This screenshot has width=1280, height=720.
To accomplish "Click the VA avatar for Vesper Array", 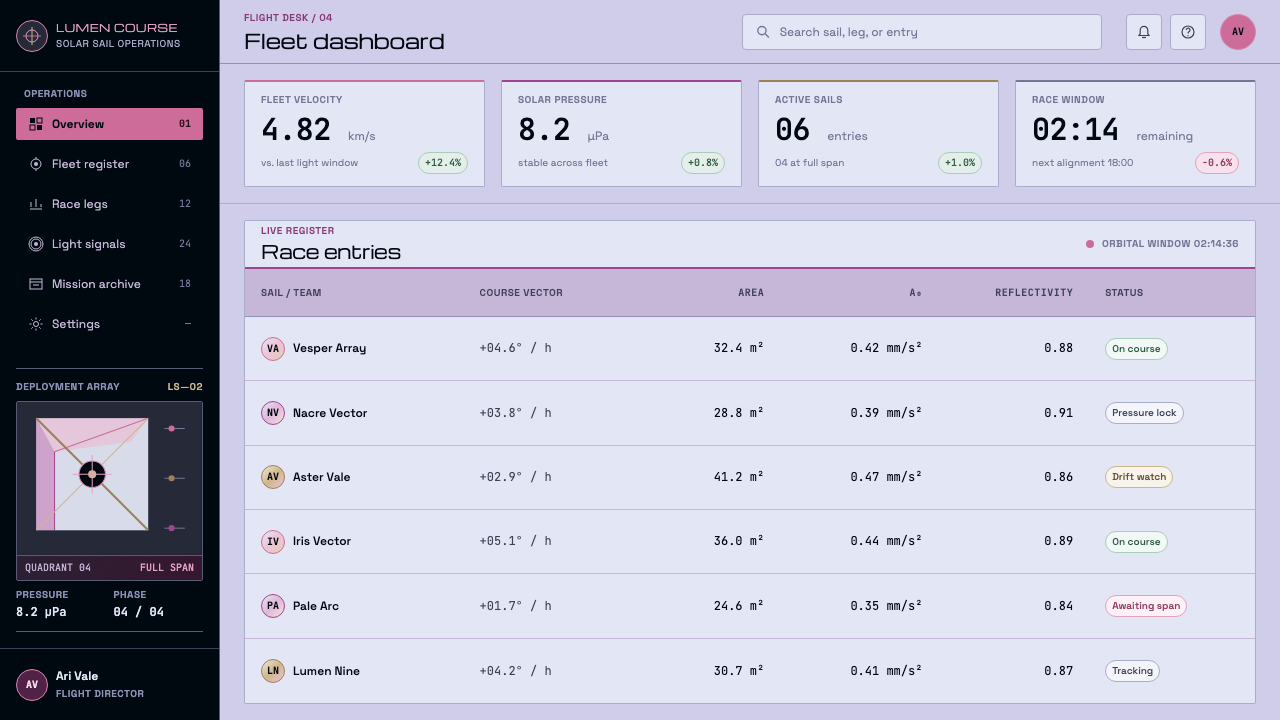I will point(273,348).
